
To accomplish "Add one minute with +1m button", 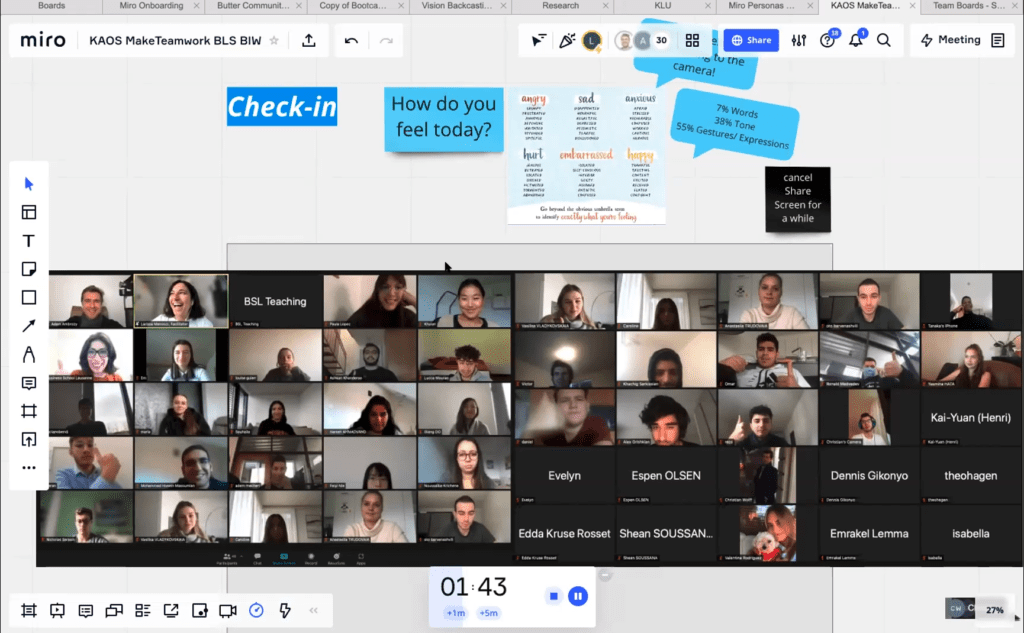I will (x=455, y=613).
